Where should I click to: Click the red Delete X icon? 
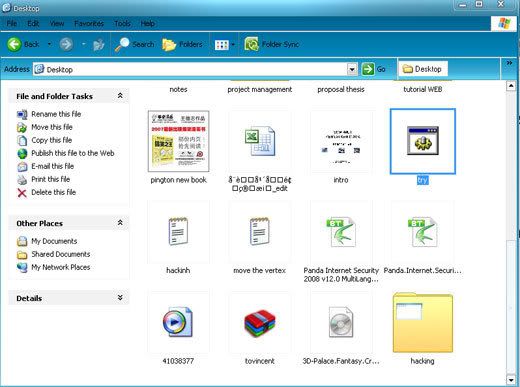pyautogui.click(x=22, y=193)
